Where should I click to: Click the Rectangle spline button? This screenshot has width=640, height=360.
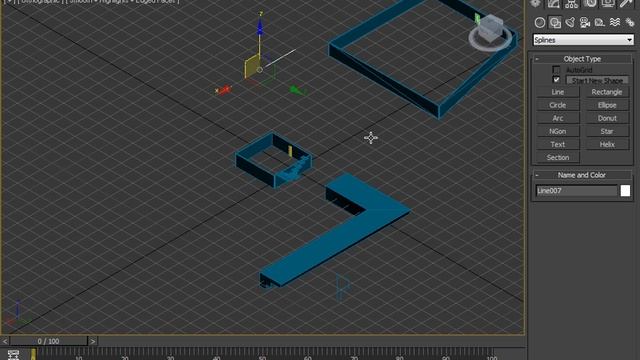click(607, 92)
